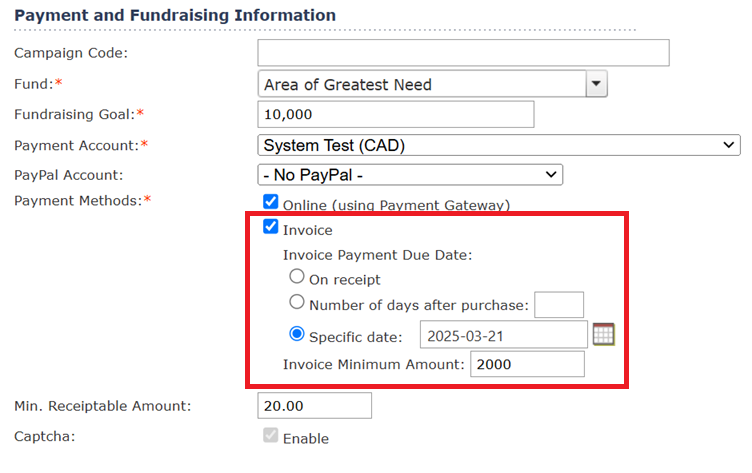Click the Specific date text field
Viewport: 752px width, 473px height.
pos(504,334)
